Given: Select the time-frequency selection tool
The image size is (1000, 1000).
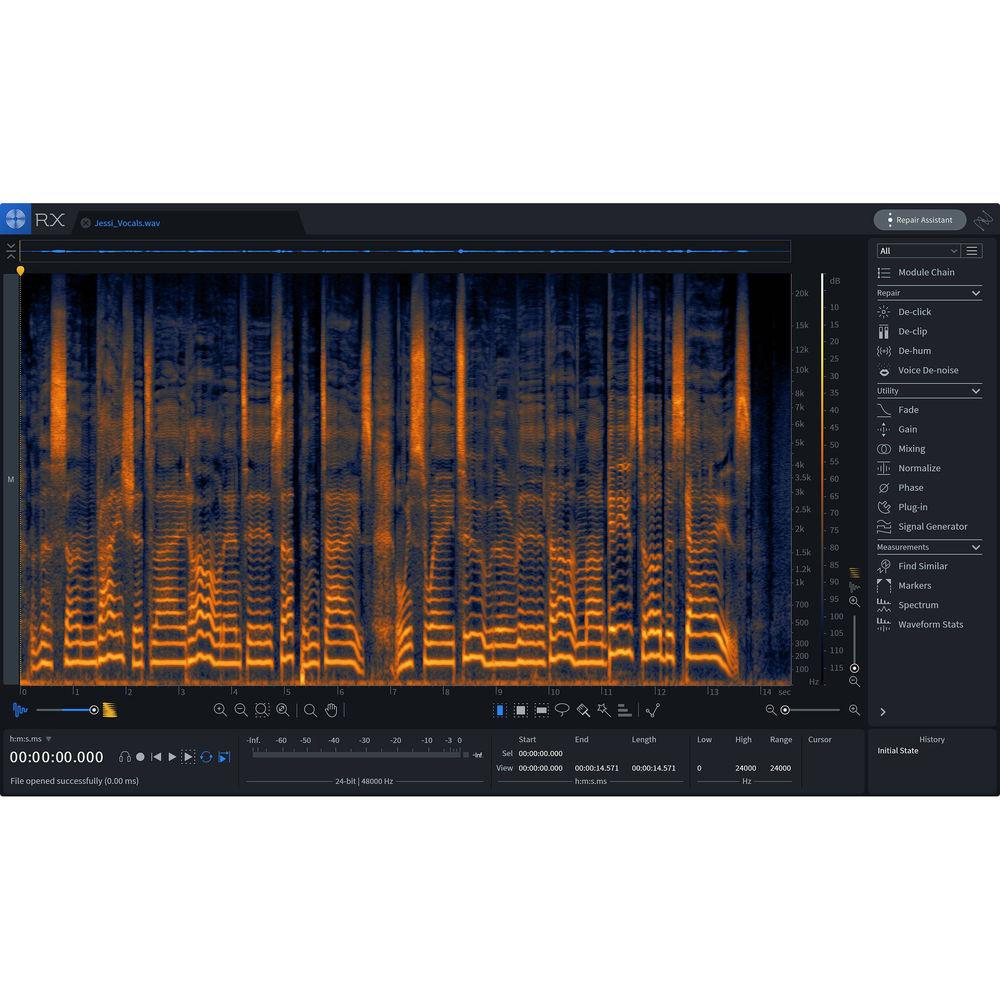Looking at the screenshot, I should 521,710.
